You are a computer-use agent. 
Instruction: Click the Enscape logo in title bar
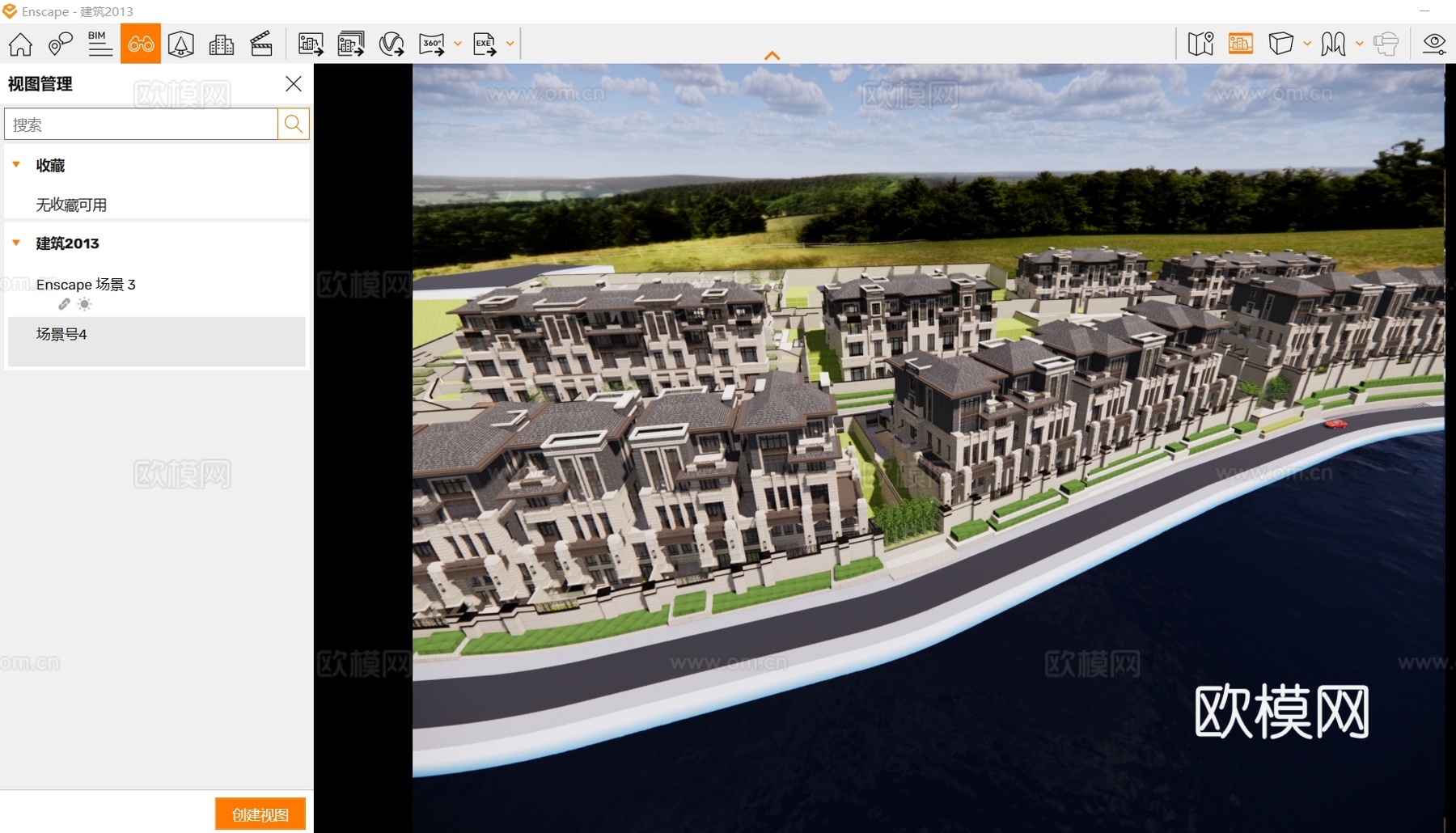click(x=10, y=11)
